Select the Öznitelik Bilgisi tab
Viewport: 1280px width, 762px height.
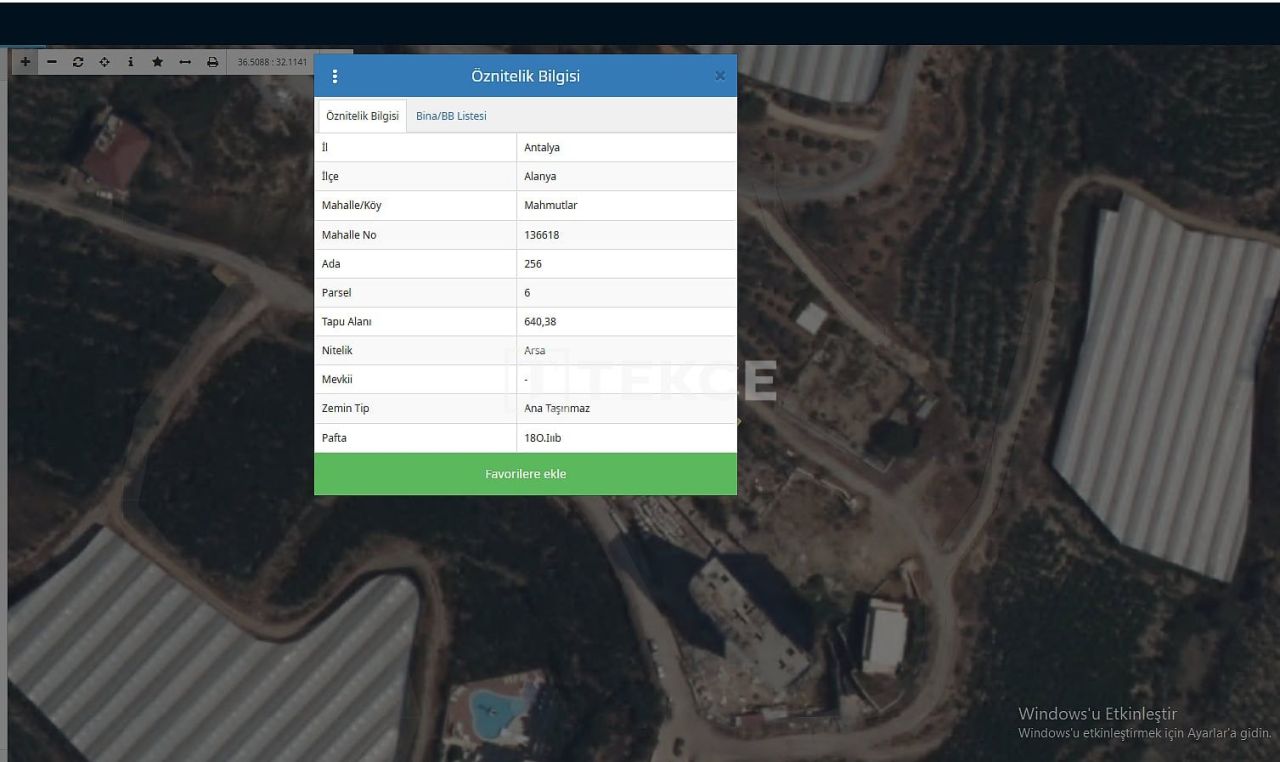(x=362, y=116)
